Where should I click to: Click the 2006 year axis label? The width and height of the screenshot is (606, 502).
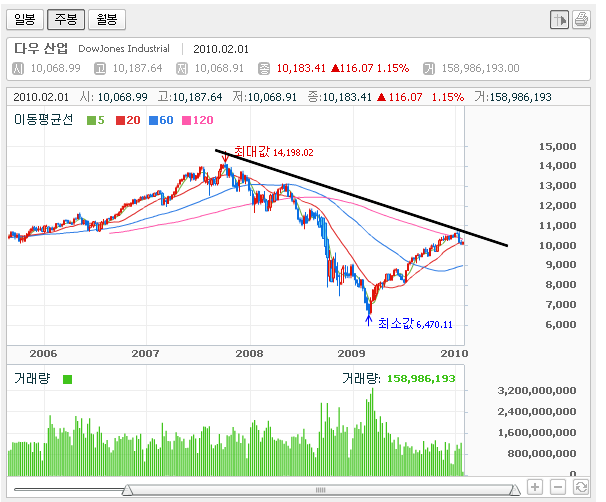click(43, 354)
